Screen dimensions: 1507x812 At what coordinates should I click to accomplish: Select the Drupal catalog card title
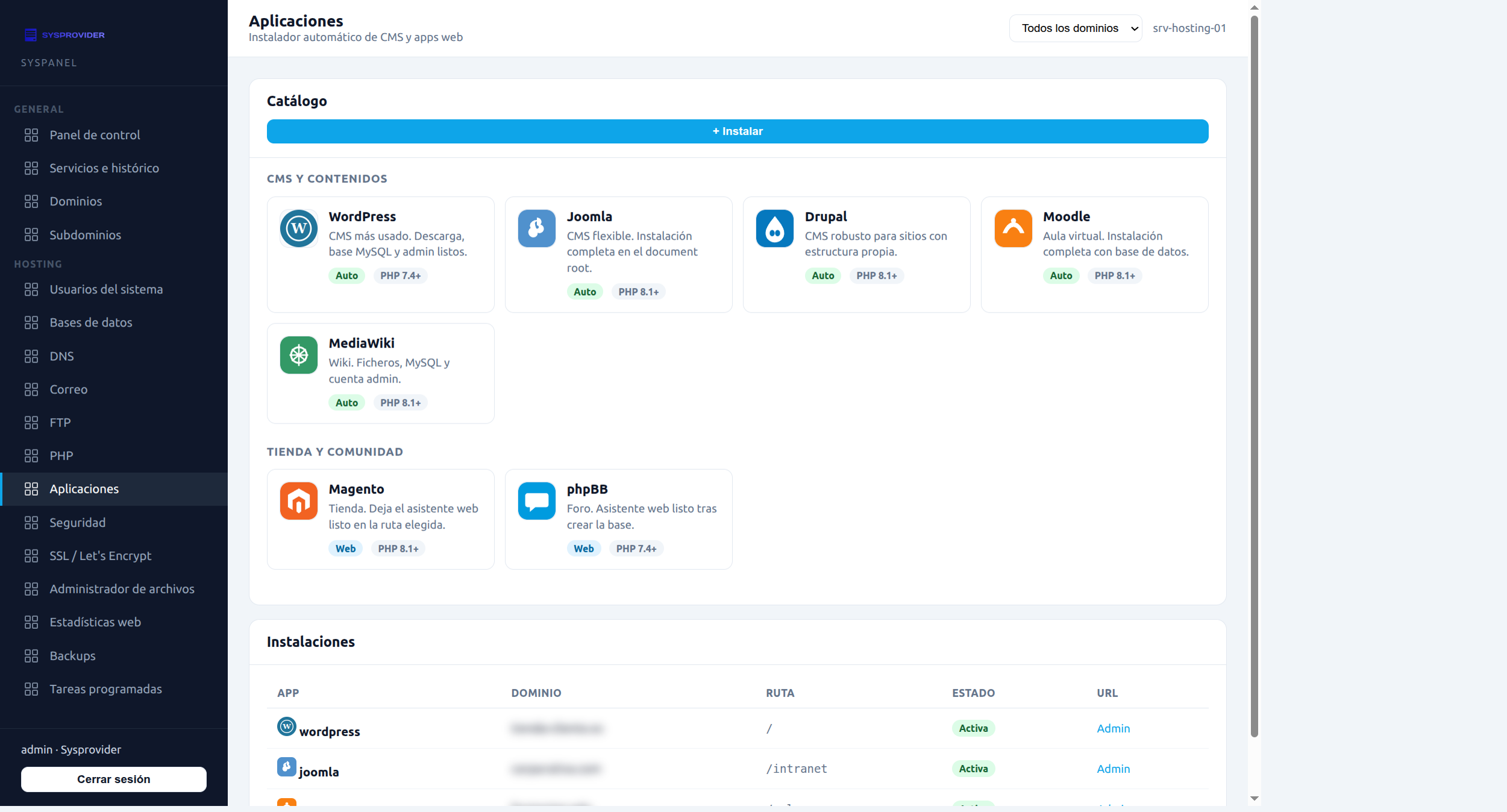(826, 216)
